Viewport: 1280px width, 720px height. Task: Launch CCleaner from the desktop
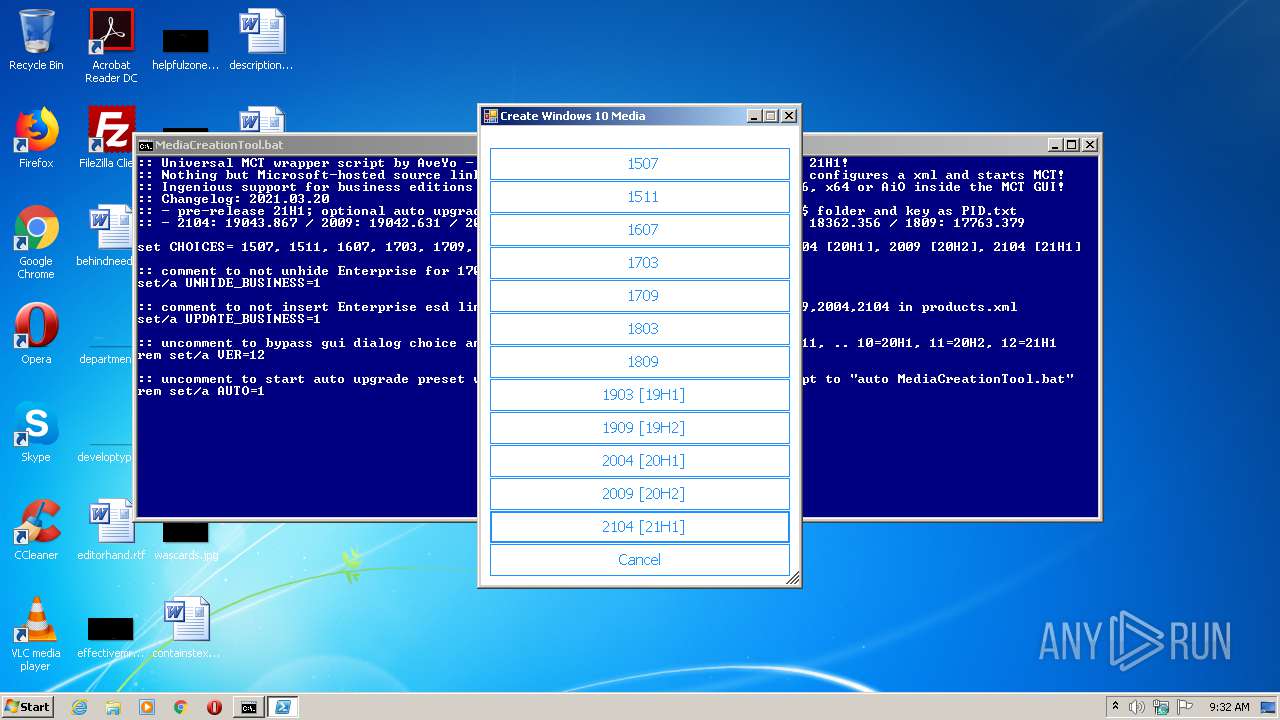pyautogui.click(x=36, y=530)
